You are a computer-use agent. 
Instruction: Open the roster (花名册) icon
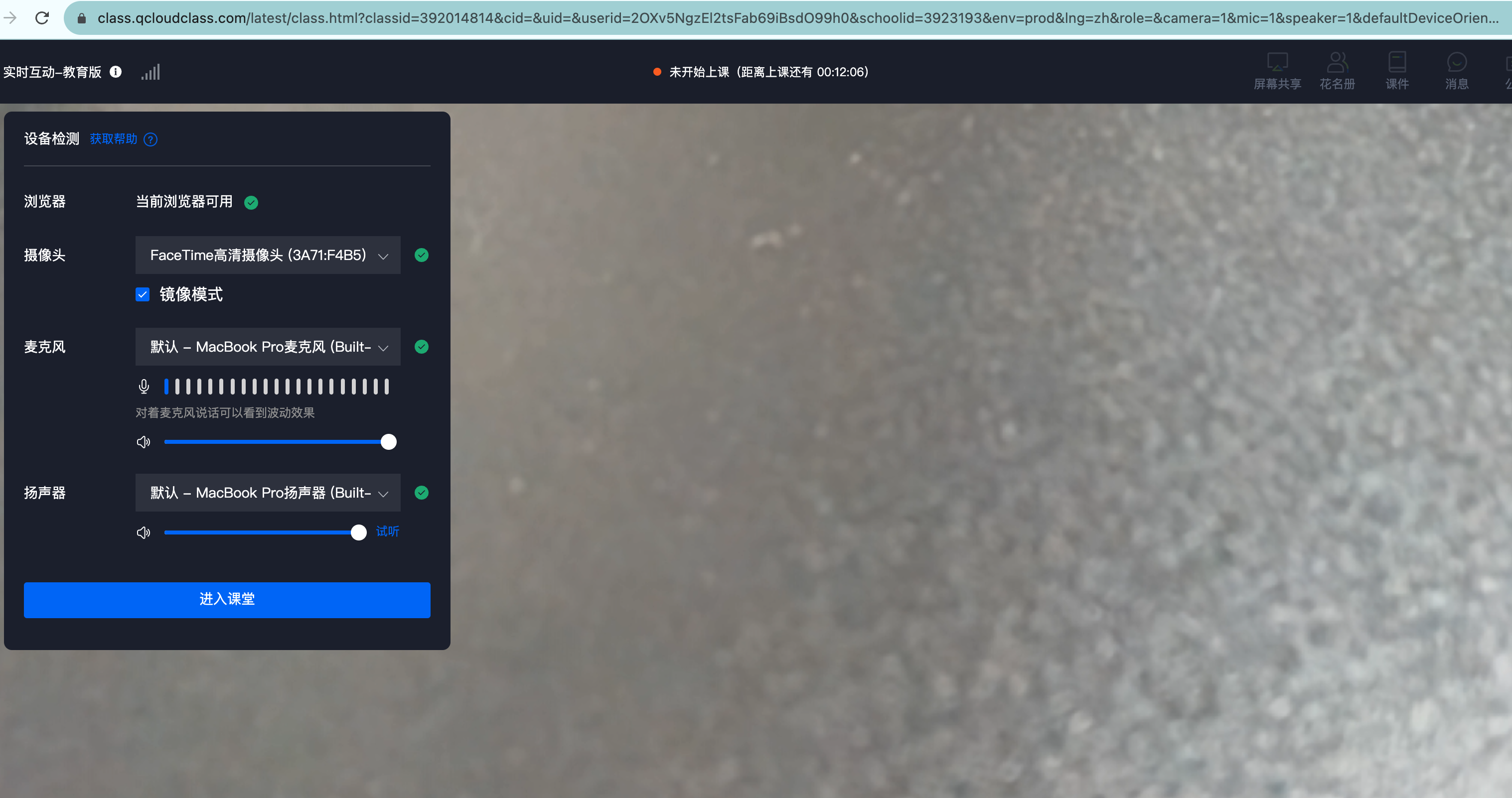(x=1337, y=63)
